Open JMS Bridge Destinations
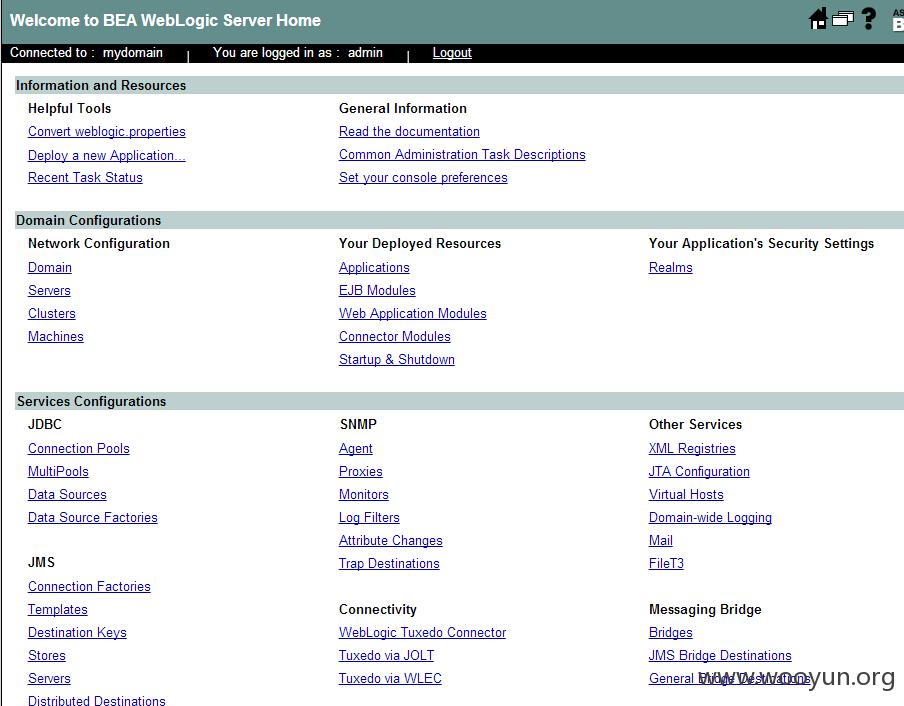 click(x=720, y=656)
